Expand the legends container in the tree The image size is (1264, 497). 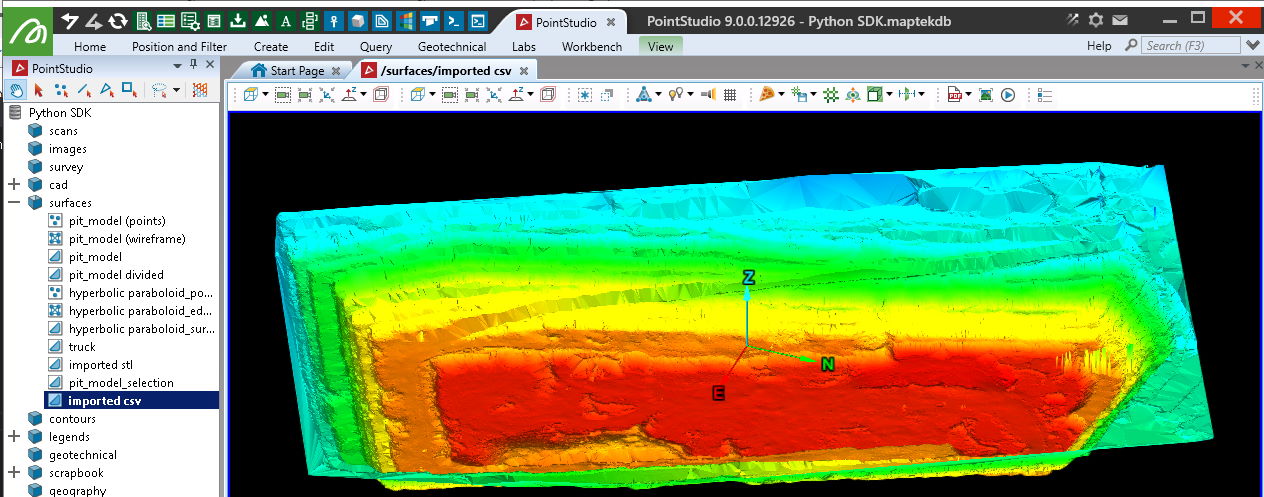(x=14, y=437)
